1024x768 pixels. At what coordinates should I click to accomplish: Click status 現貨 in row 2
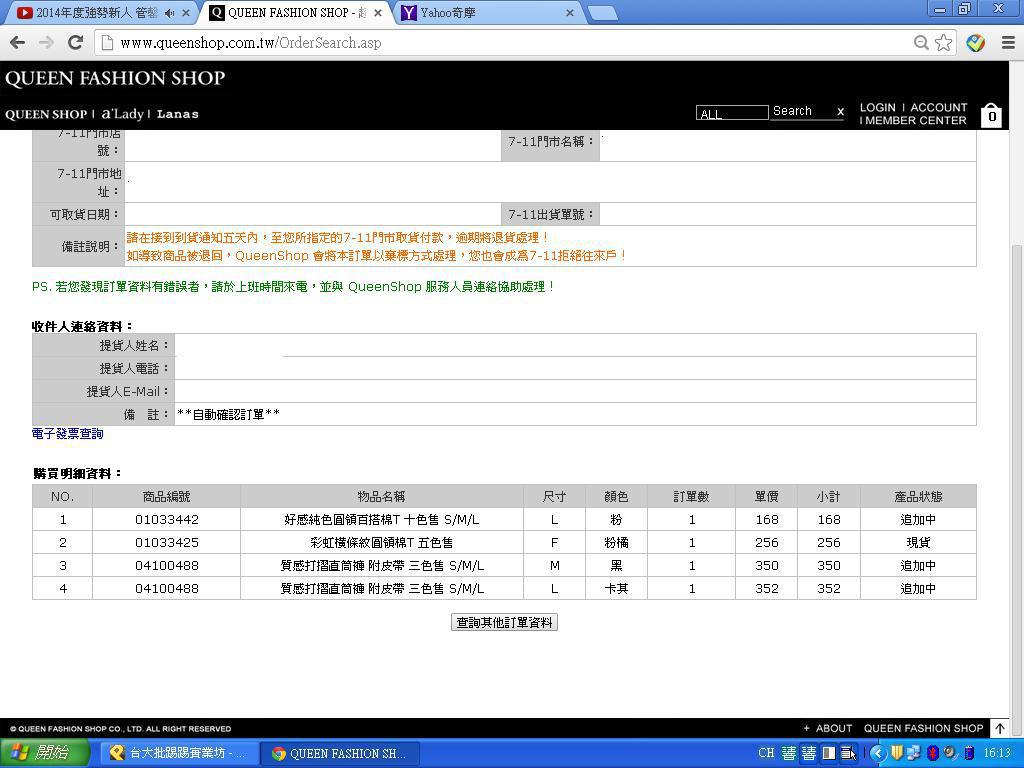coord(918,543)
